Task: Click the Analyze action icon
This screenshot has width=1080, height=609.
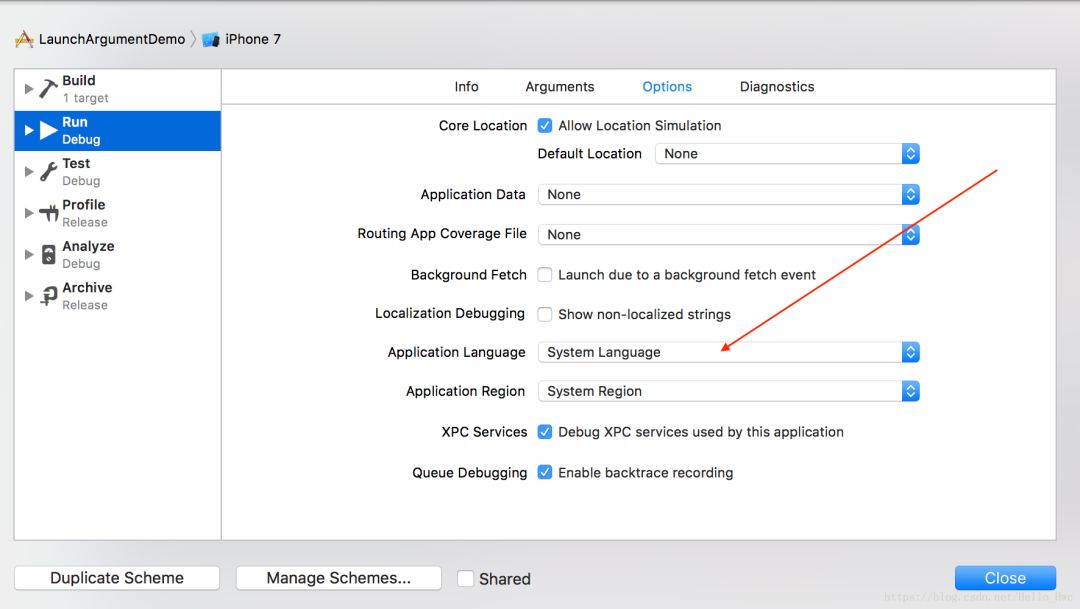Action: click(x=48, y=254)
